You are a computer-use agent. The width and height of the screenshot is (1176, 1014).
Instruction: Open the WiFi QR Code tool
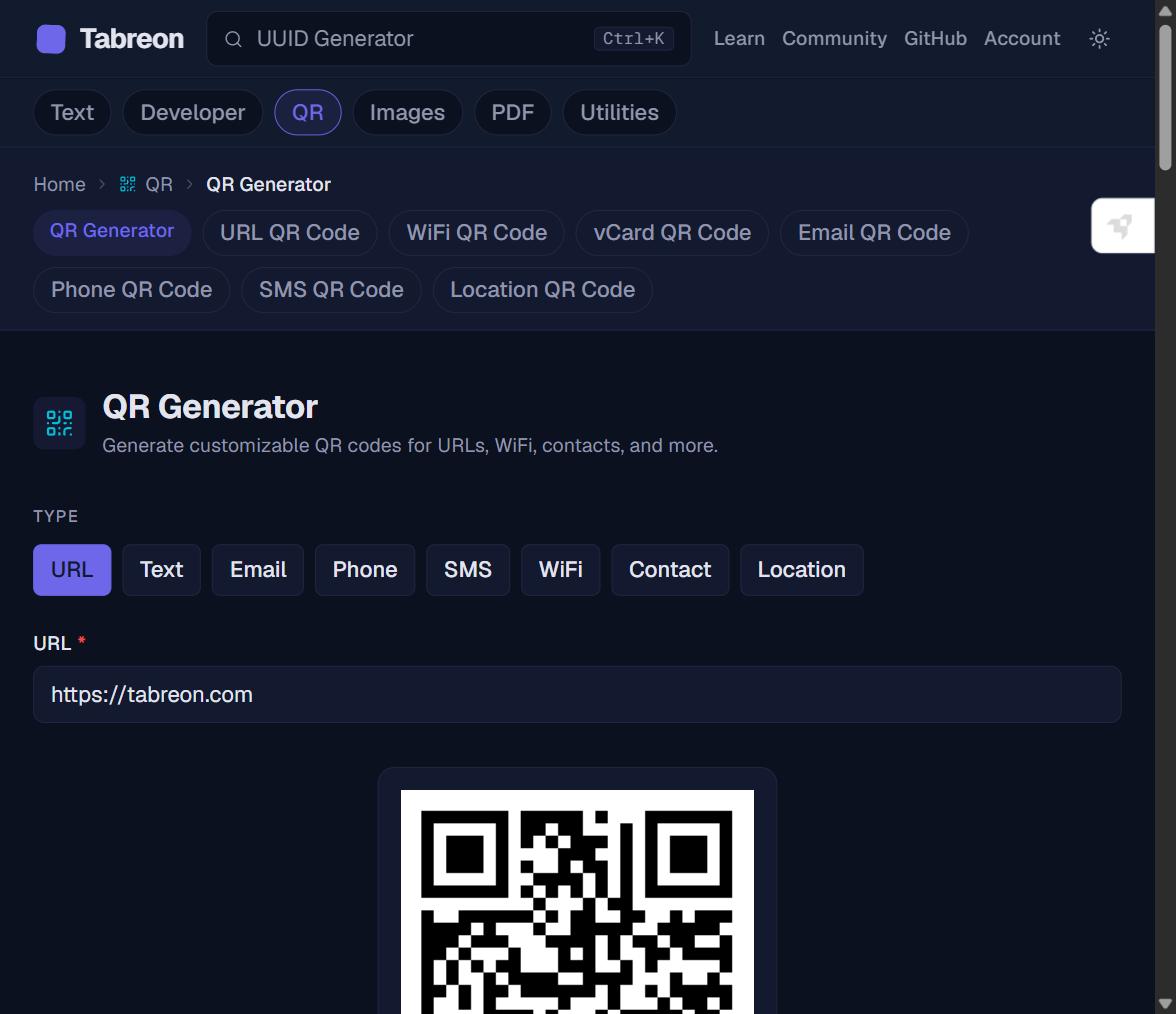476,232
